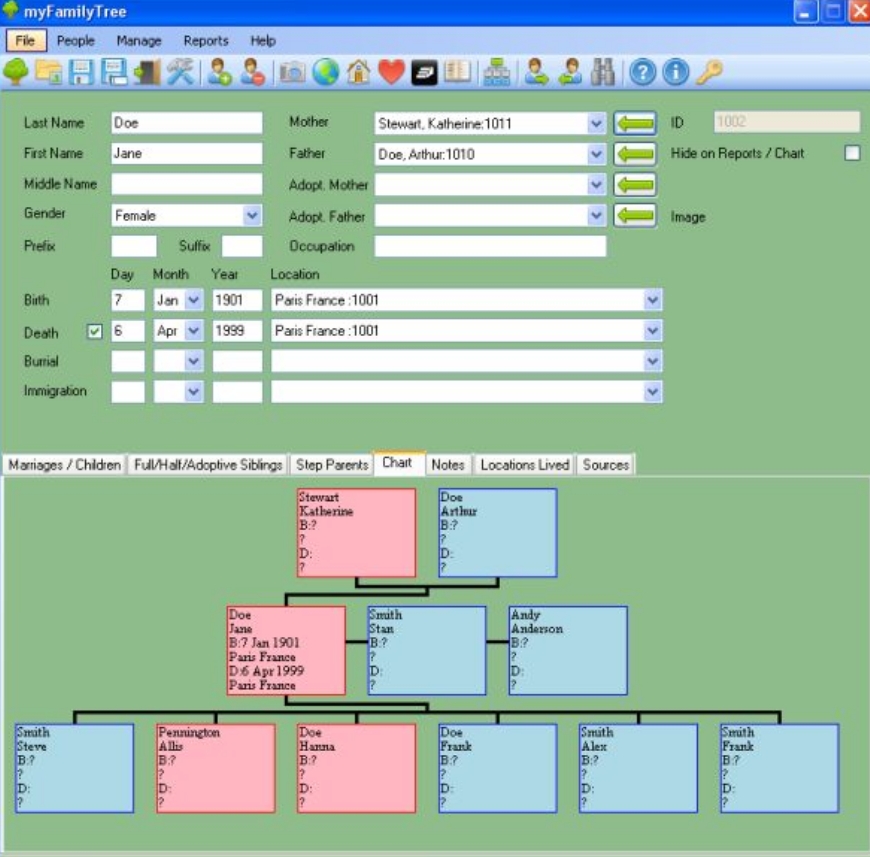Image resolution: width=870 pixels, height=857 pixels.
Task: Switch to the Marriages / Children tab
Action: [64, 465]
